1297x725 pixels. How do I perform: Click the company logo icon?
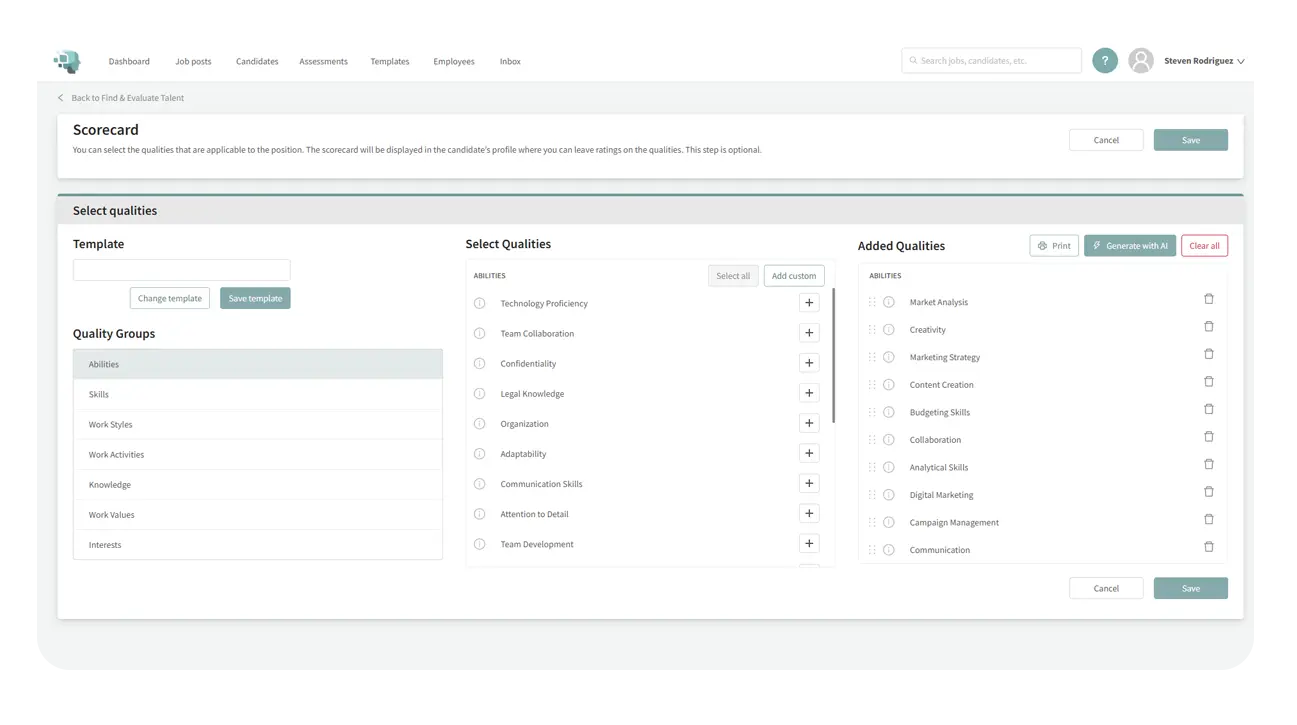(x=67, y=61)
